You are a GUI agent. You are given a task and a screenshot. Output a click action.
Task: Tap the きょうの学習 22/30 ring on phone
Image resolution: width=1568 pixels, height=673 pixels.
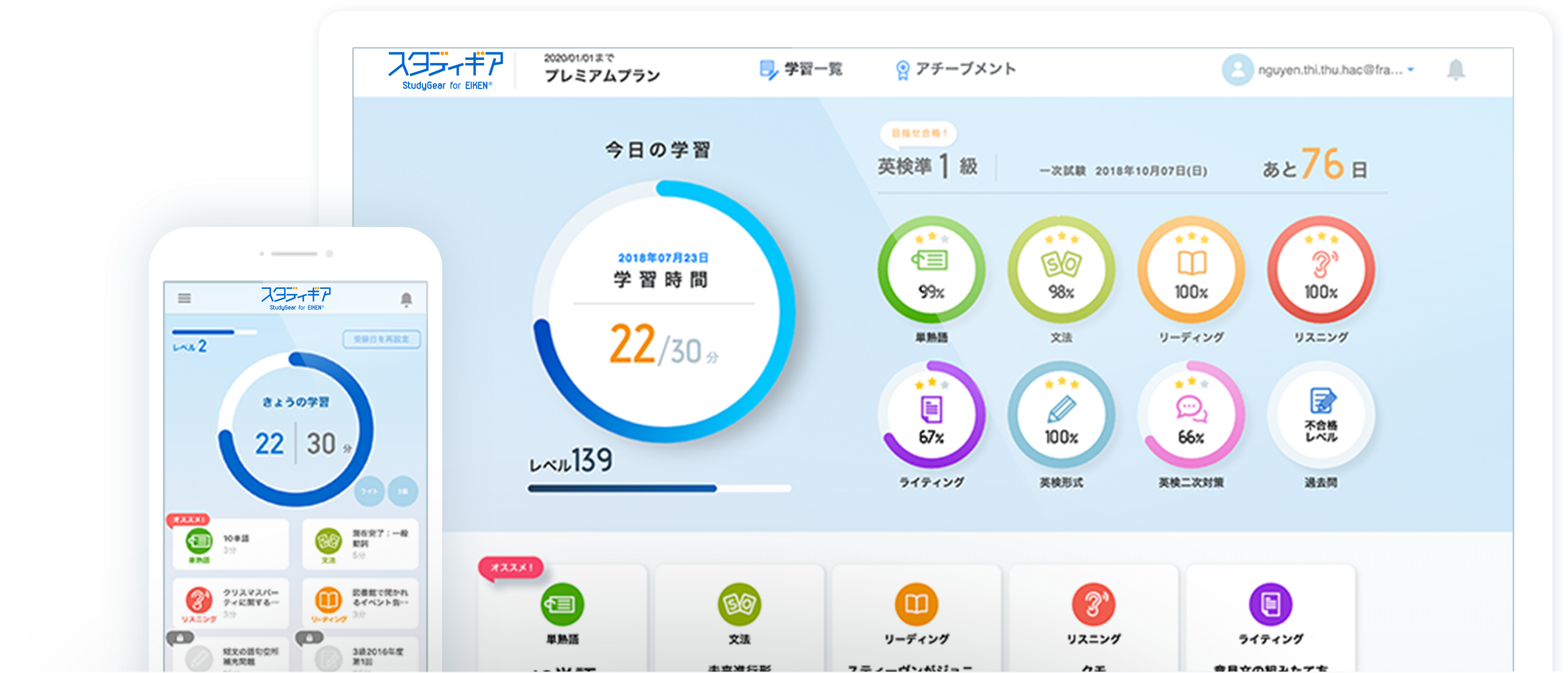click(296, 430)
